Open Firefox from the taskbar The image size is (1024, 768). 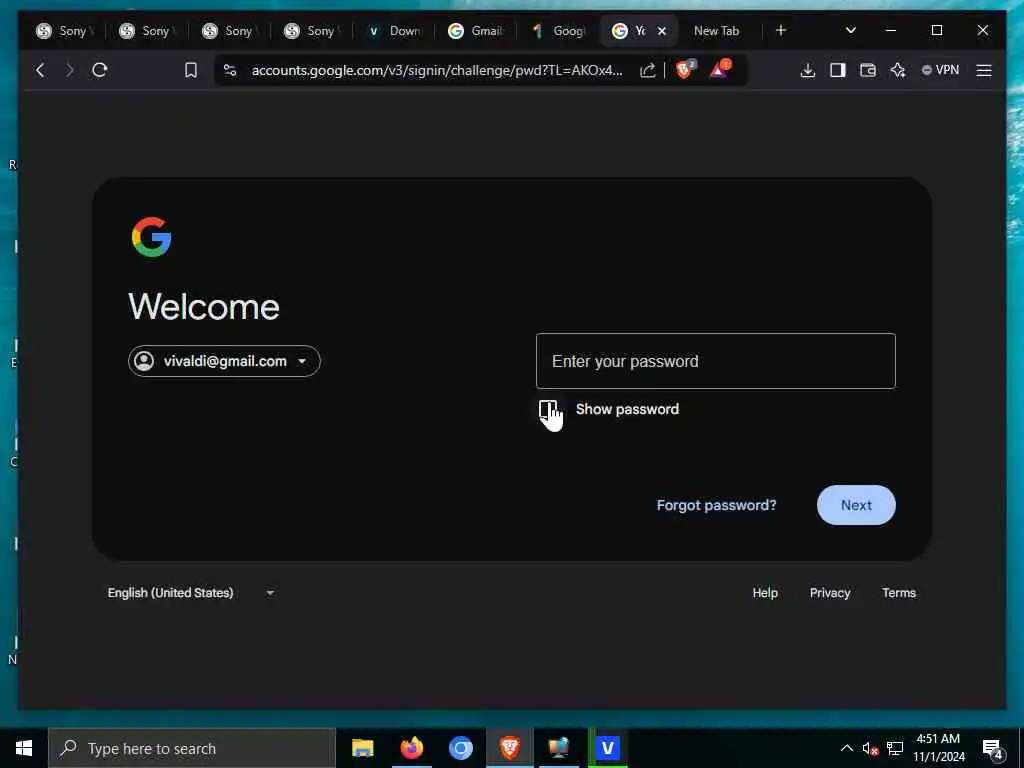(411, 748)
